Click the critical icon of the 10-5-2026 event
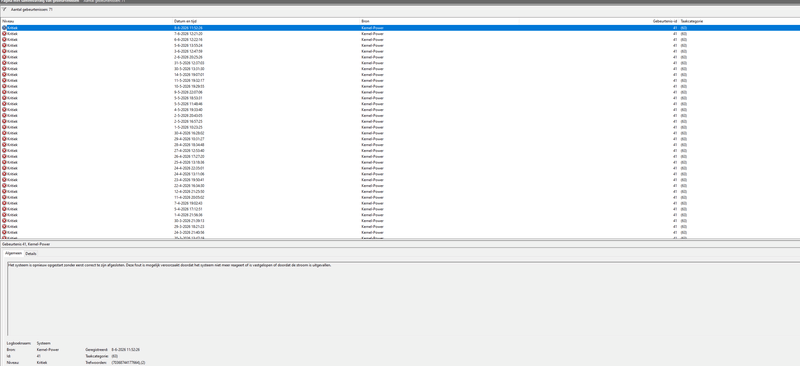This screenshot has height=366, width=800. tap(5, 86)
